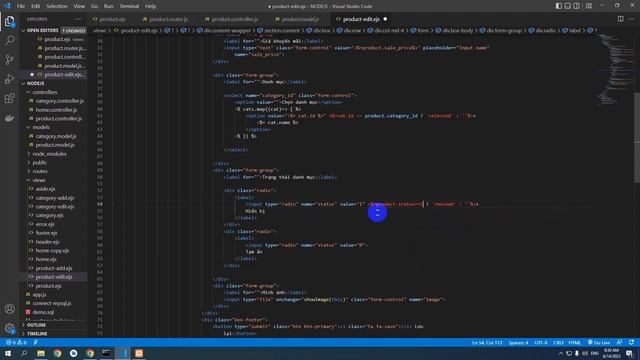Open the Help menu
The width and height of the screenshot is (640, 360).
click(150, 6)
